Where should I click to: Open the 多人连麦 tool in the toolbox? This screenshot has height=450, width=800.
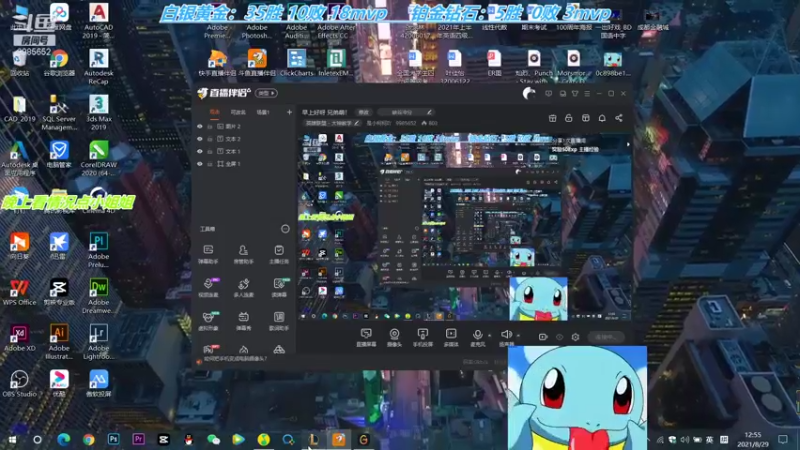pos(243,287)
